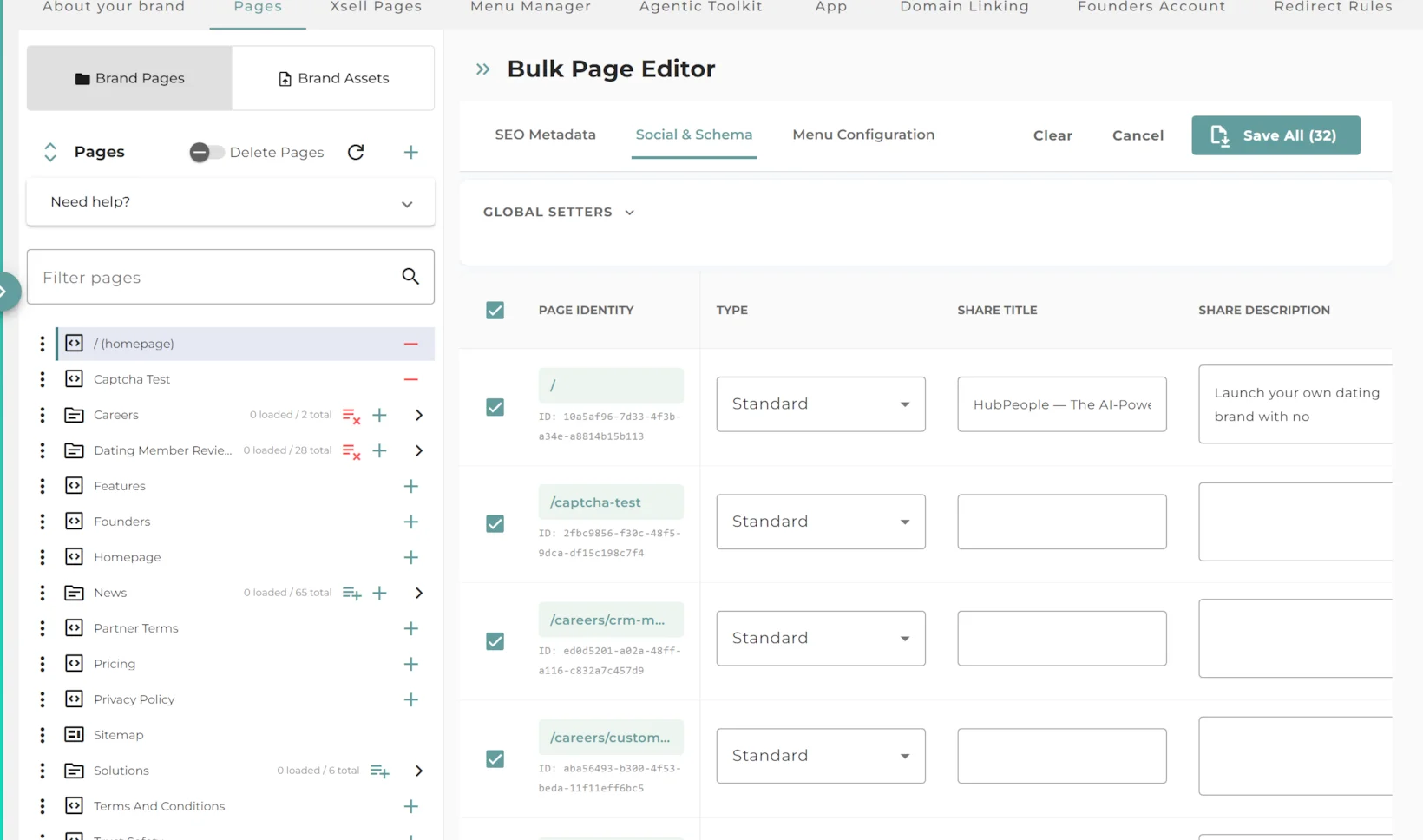1423x840 pixels.
Task: Expand the Careers folder chevron
Action: point(419,415)
